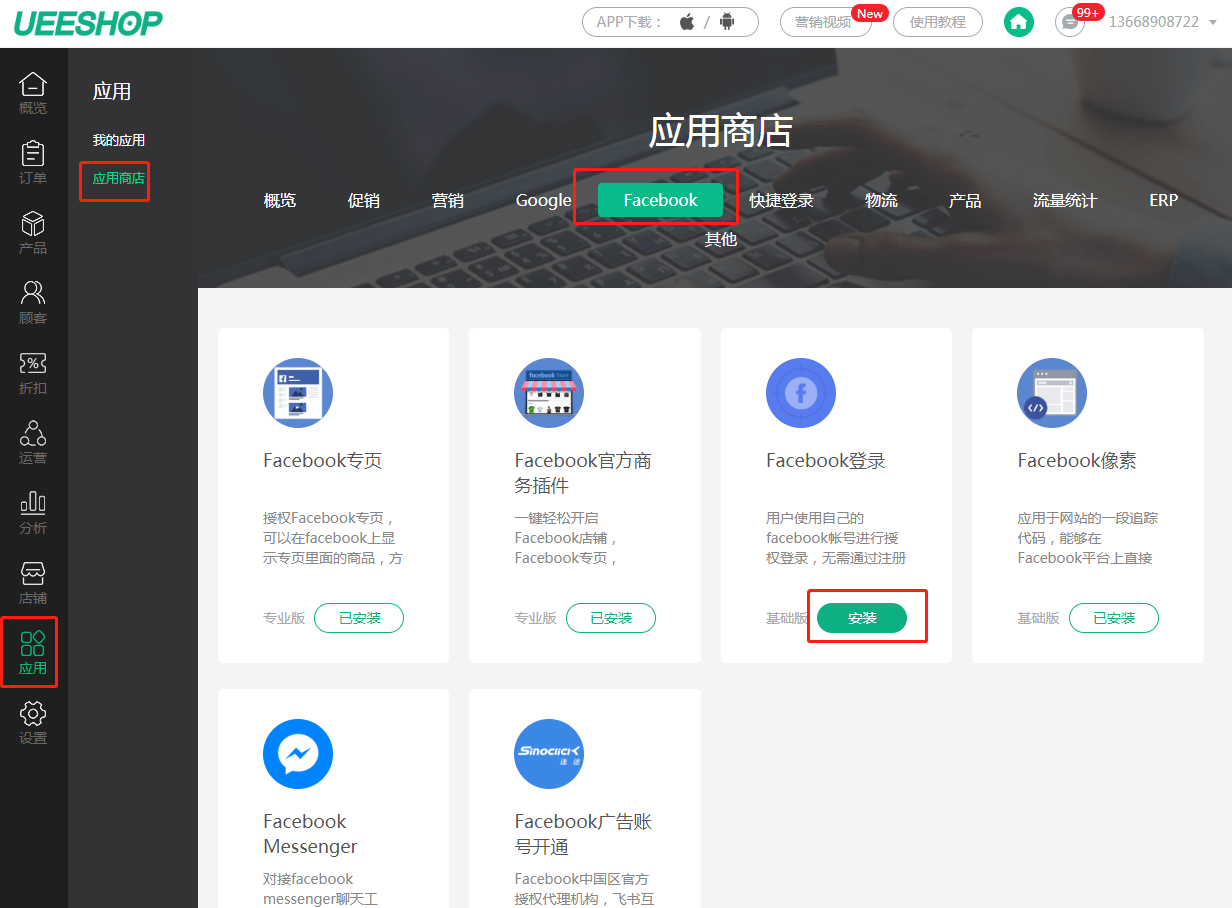This screenshot has width=1232, height=908.
Task: Open the Orders (订单) sidebar icon
Action: click(x=33, y=163)
